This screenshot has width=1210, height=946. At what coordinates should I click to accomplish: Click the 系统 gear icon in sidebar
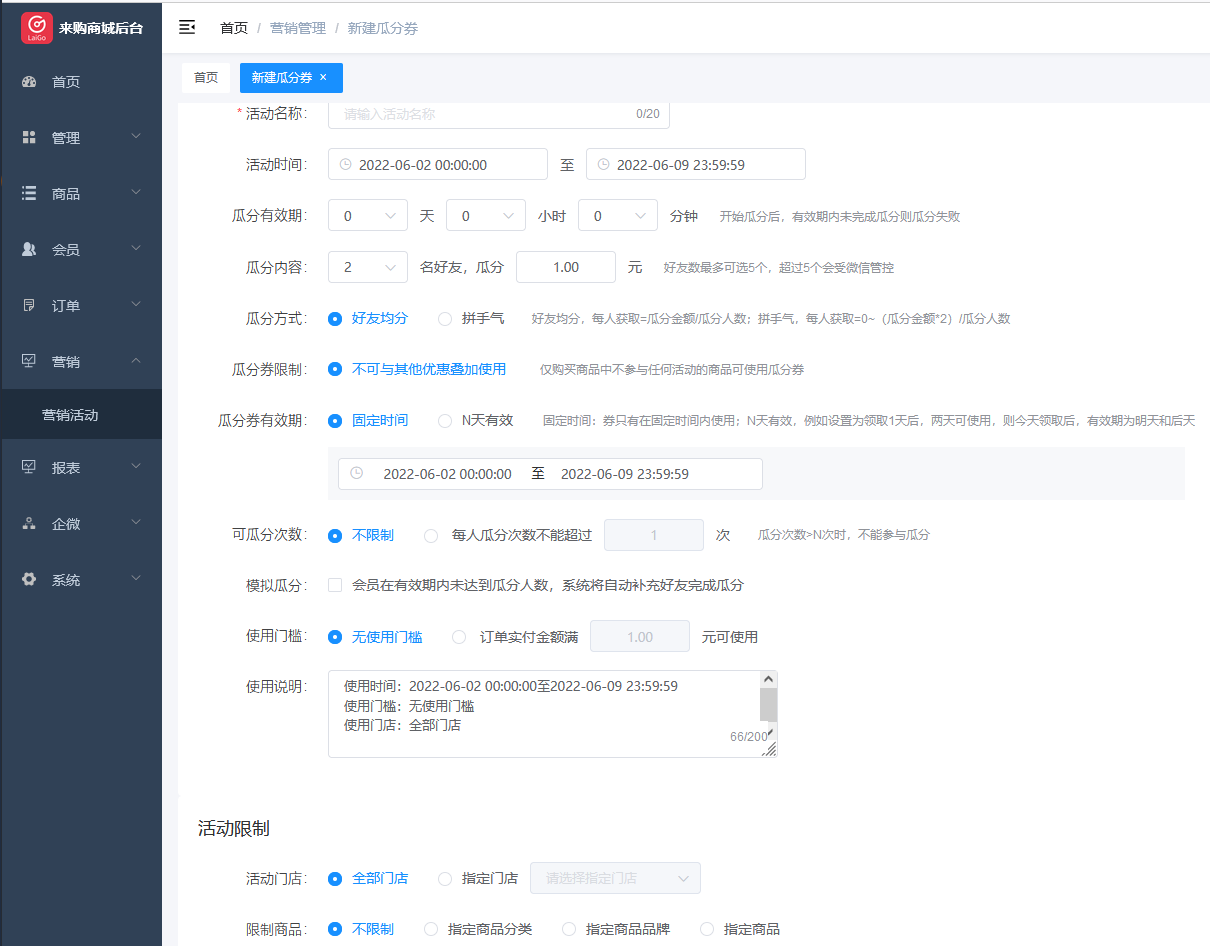pyautogui.click(x=29, y=580)
